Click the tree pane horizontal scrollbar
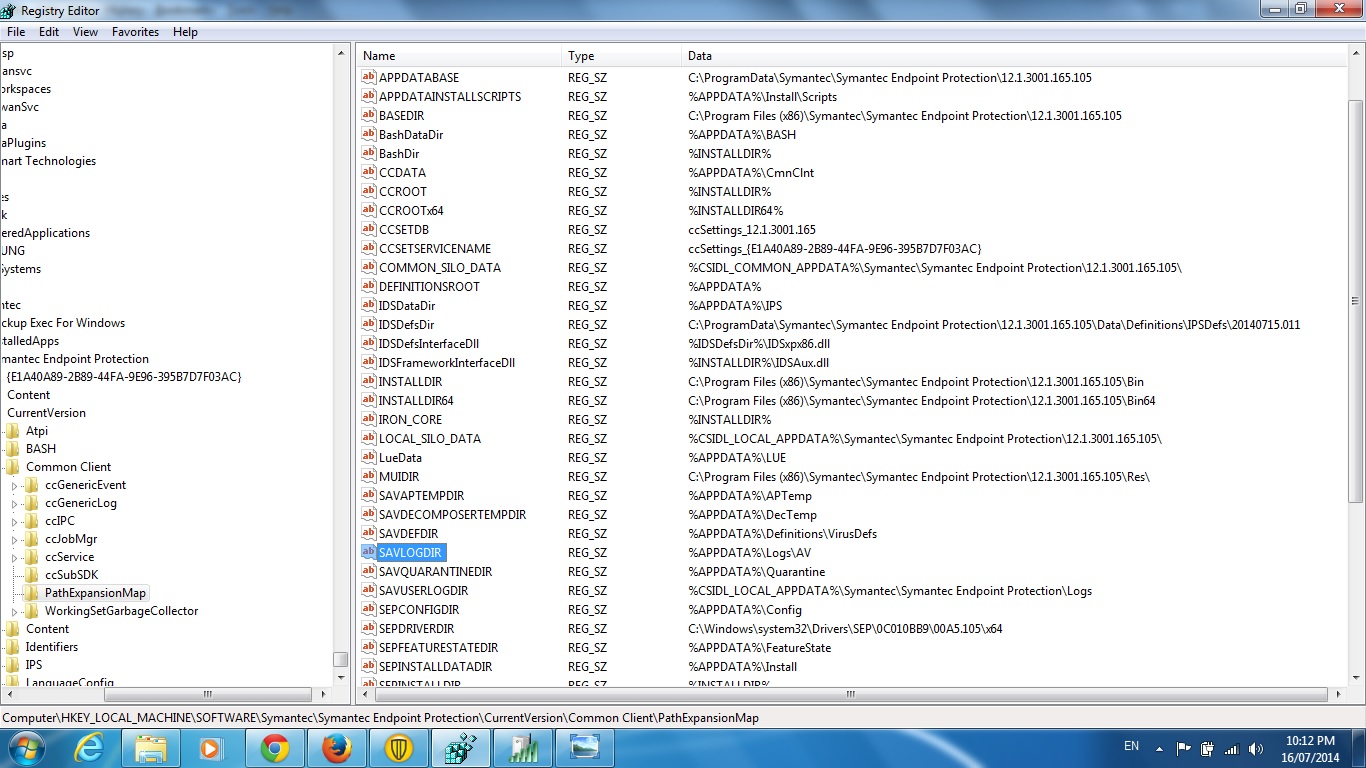 click(x=166, y=694)
